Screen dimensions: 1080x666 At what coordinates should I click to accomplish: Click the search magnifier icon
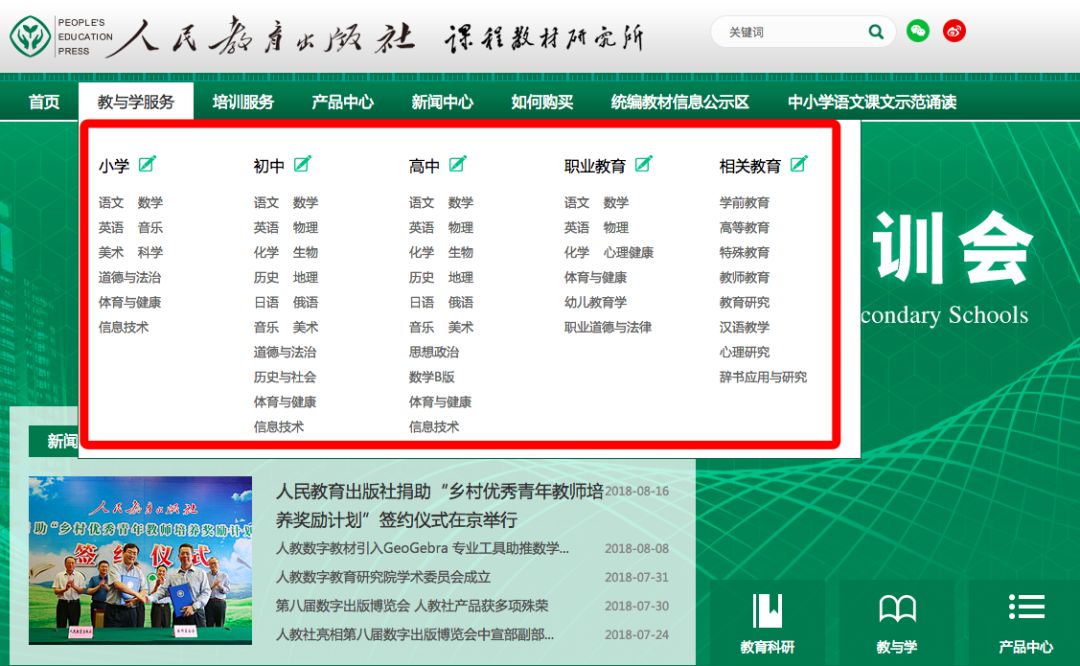click(876, 31)
